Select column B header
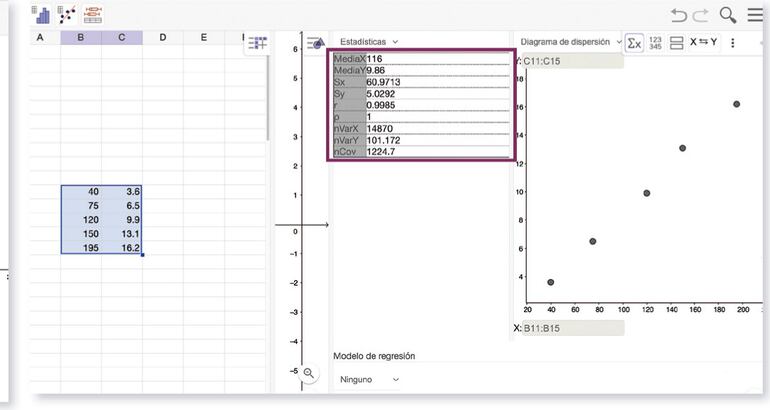Screen dimensions: 770x410 [81, 38]
